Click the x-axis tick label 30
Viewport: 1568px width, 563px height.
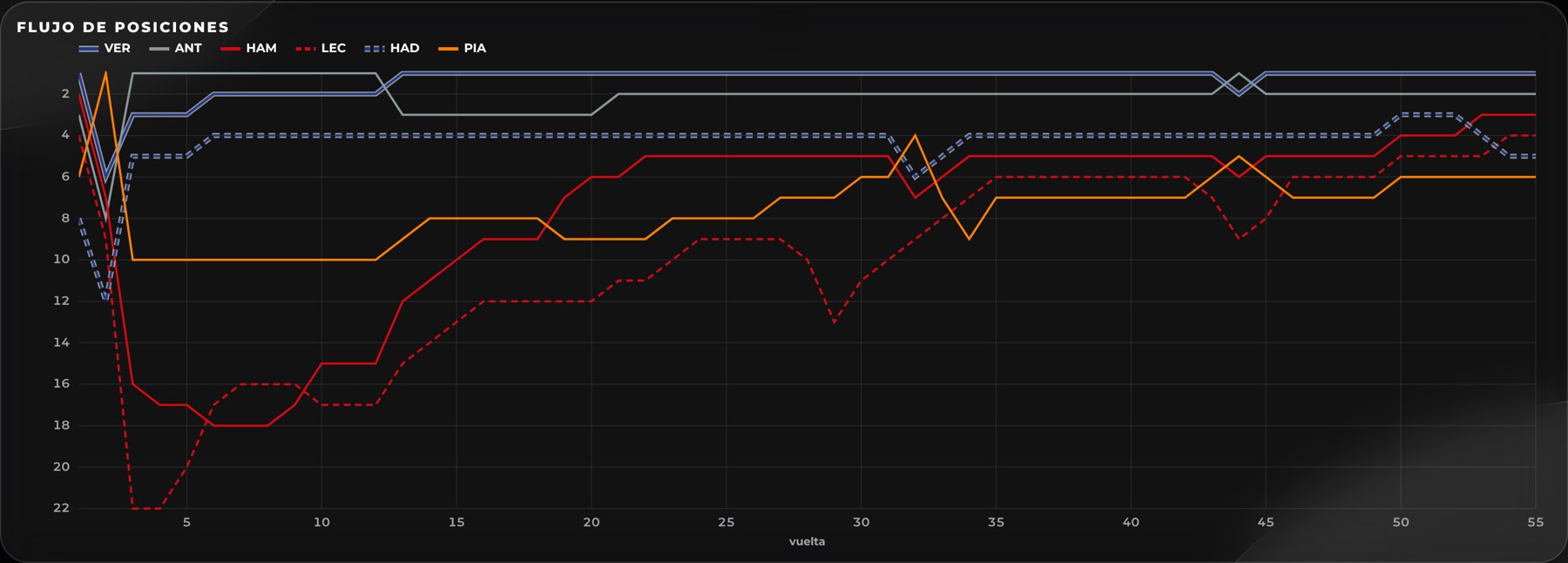pos(861,522)
